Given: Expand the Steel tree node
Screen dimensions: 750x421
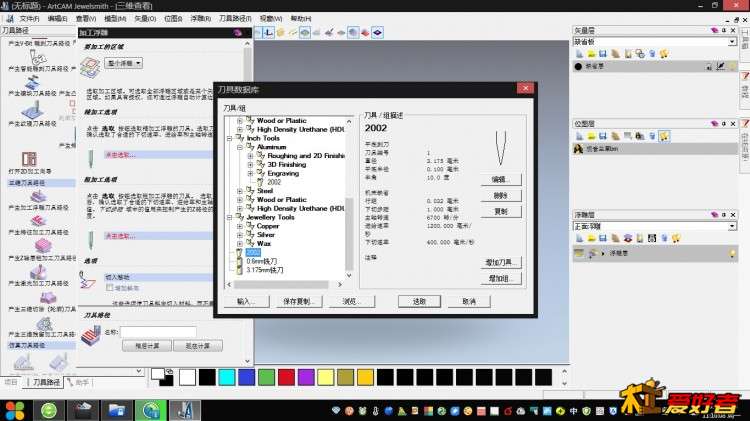Looking at the screenshot, I should (x=240, y=191).
